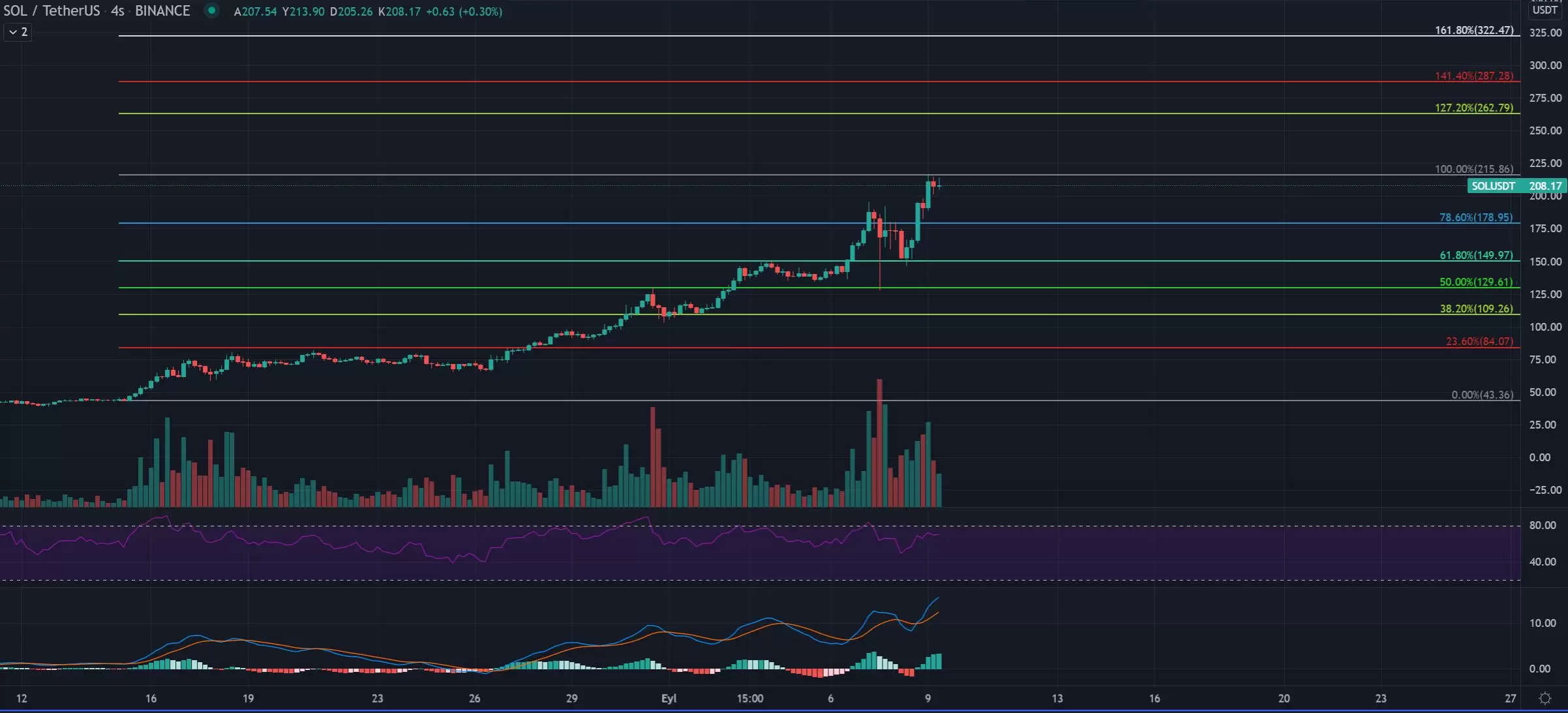Click the green 50.00%(129.61) Fibonacci label
Screen dimensions: 1568x713
[x=1475, y=282]
